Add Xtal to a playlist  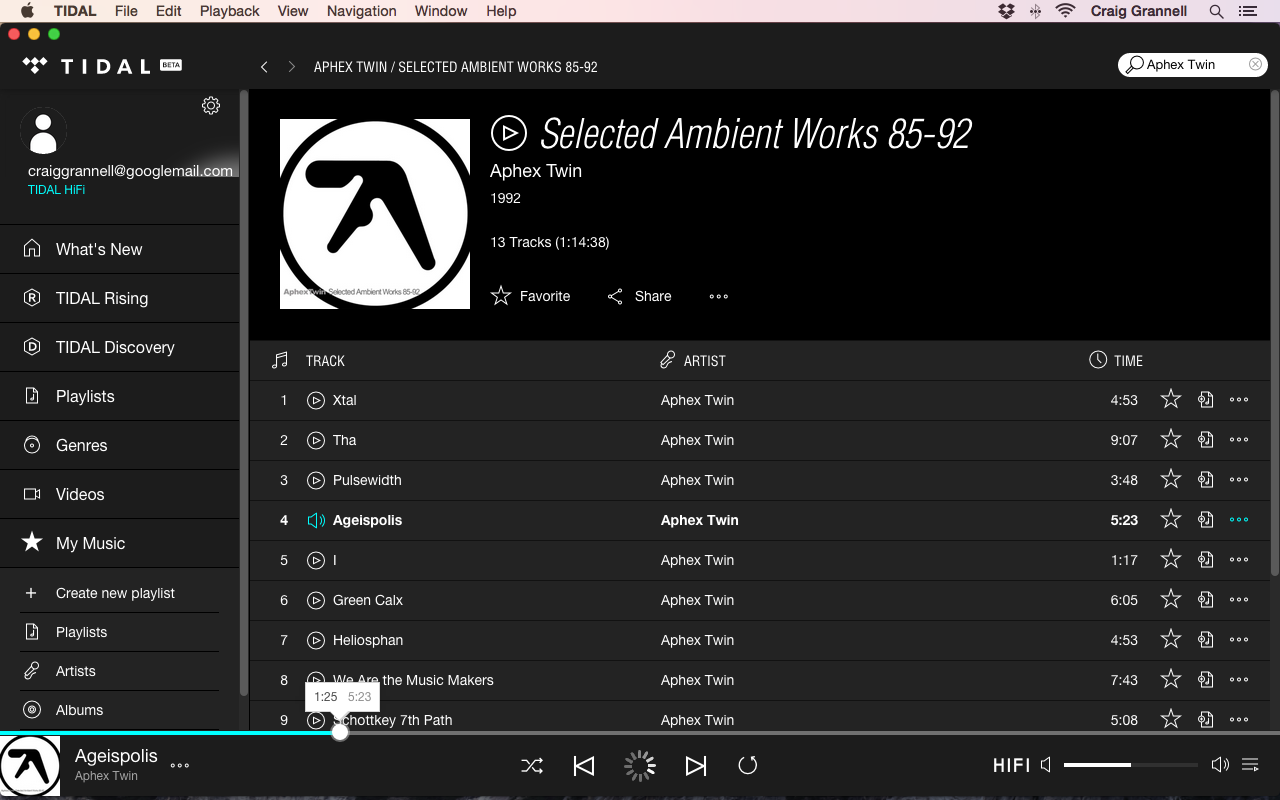click(1206, 400)
